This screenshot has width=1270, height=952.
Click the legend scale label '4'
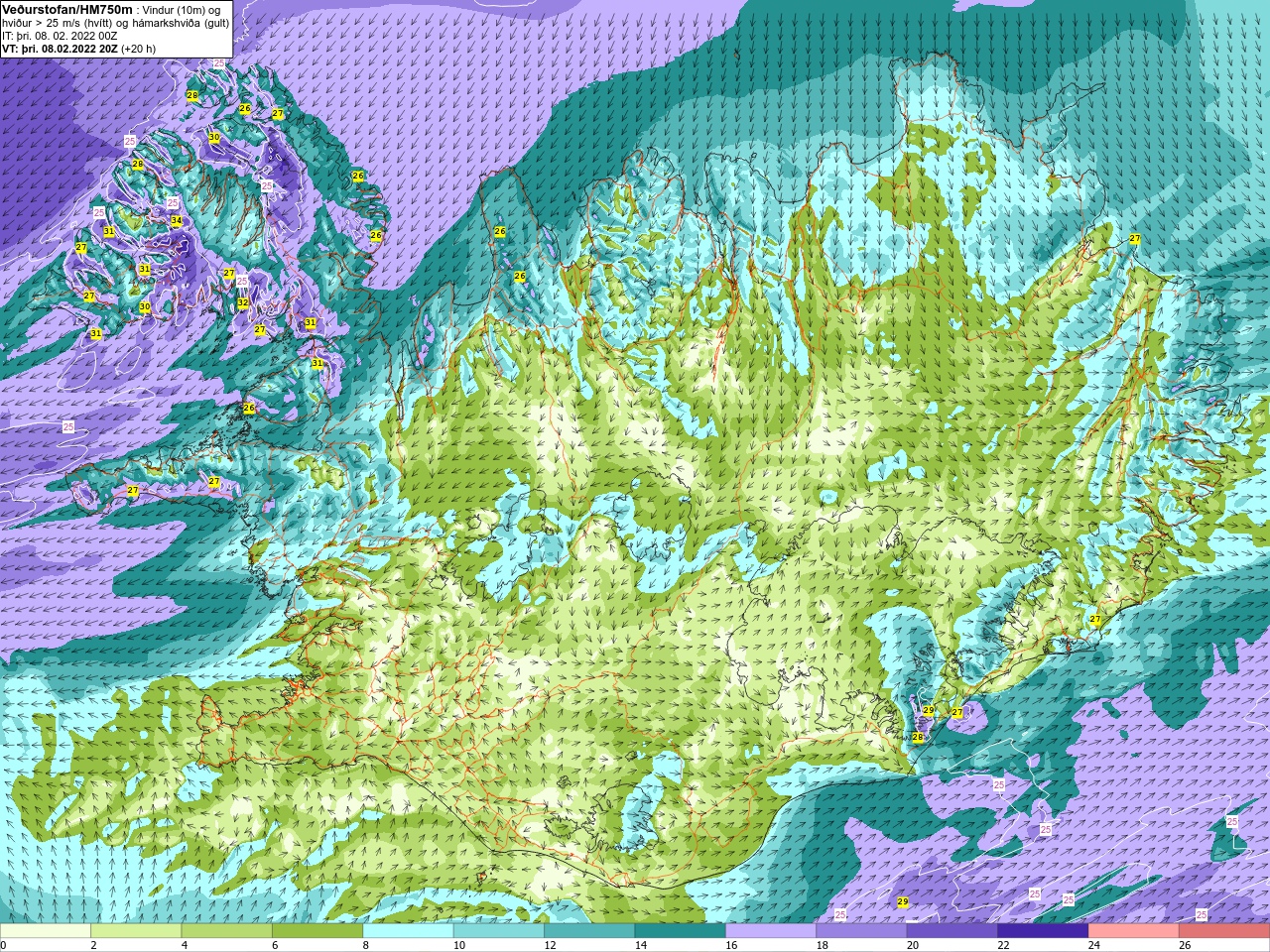click(185, 945)
